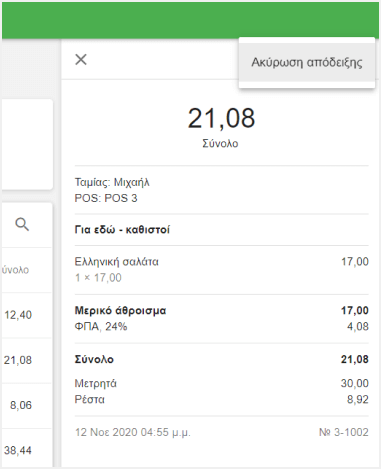The image size is (381, 469).
Task: Click the 12 Νοε 2020 04:55 μ.μ. timestamp
Action: 133,433
